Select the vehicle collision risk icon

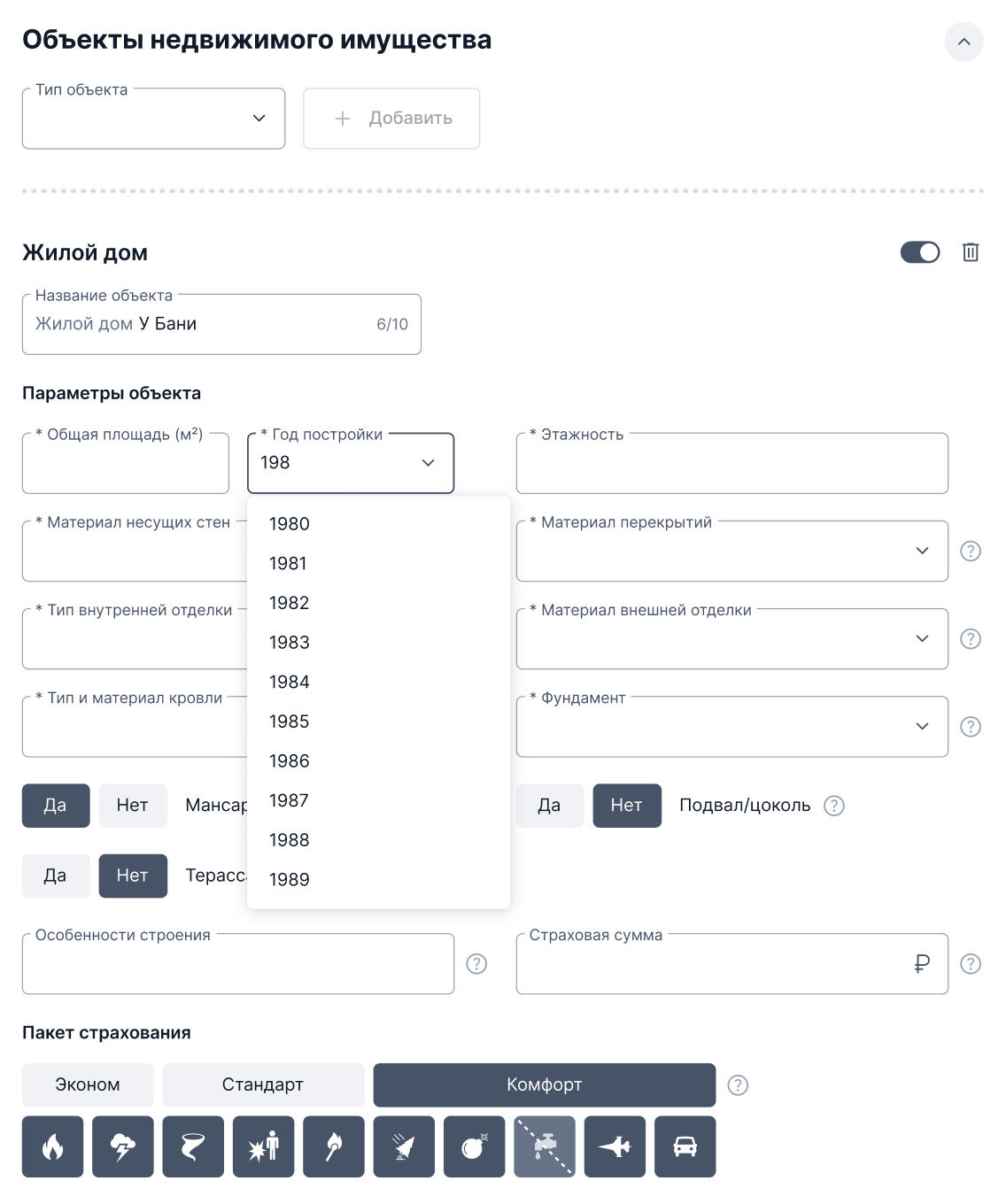coord(685,1146)
